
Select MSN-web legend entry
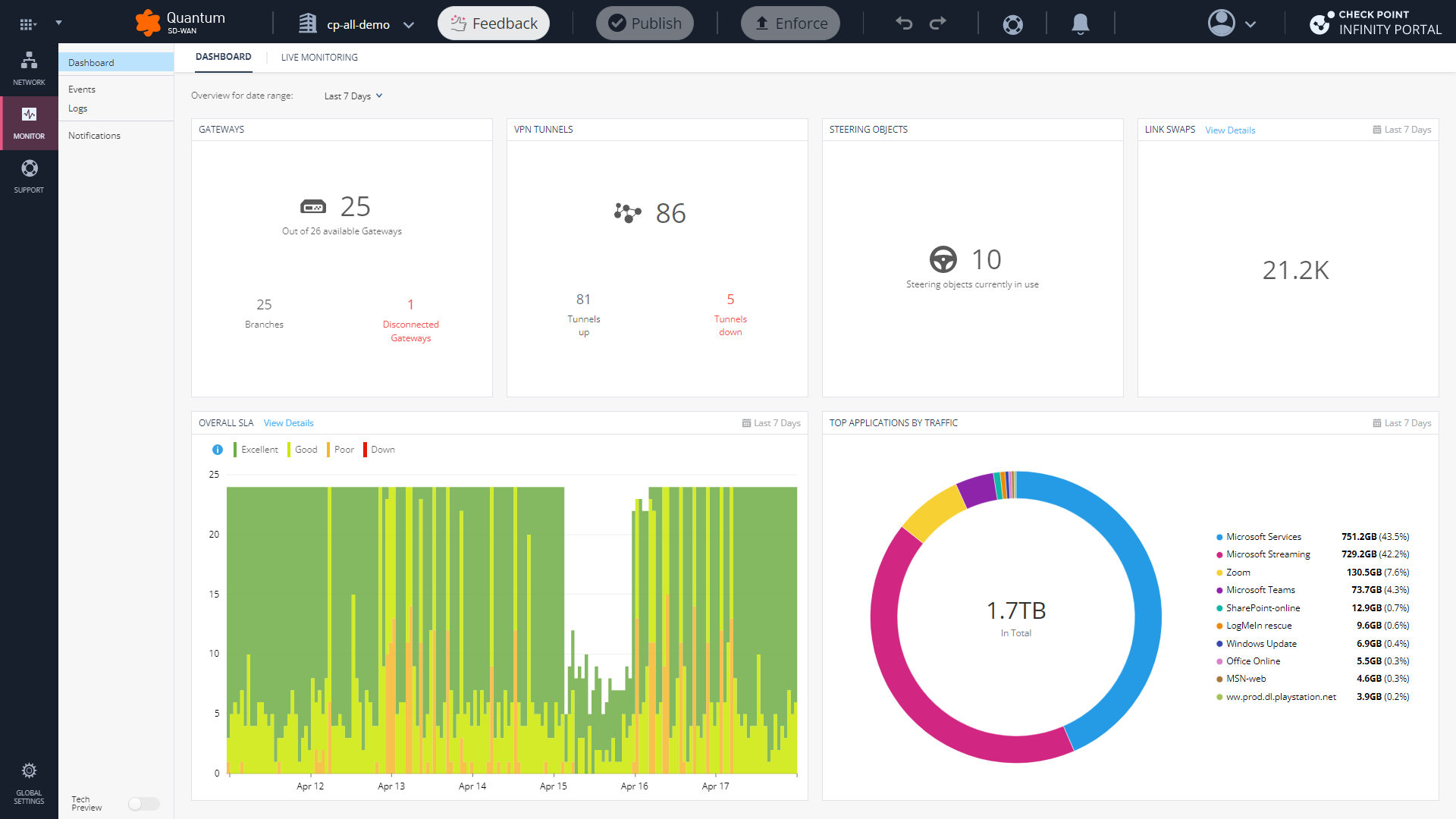1312,679
